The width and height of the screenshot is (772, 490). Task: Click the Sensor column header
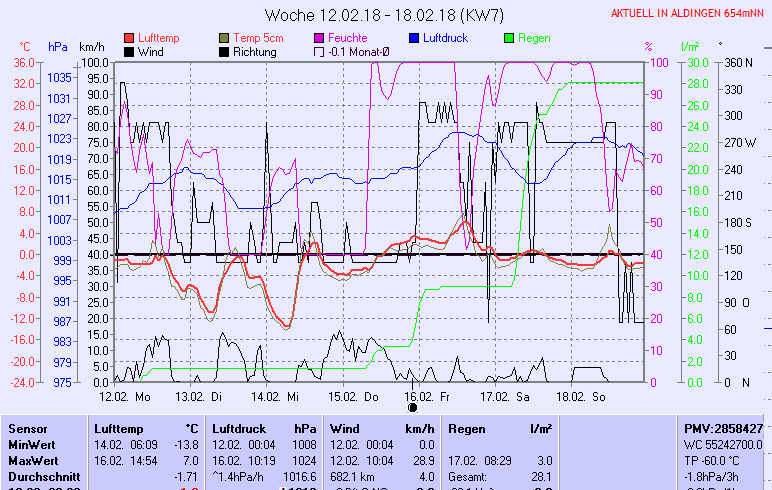(x=28, y=428)
